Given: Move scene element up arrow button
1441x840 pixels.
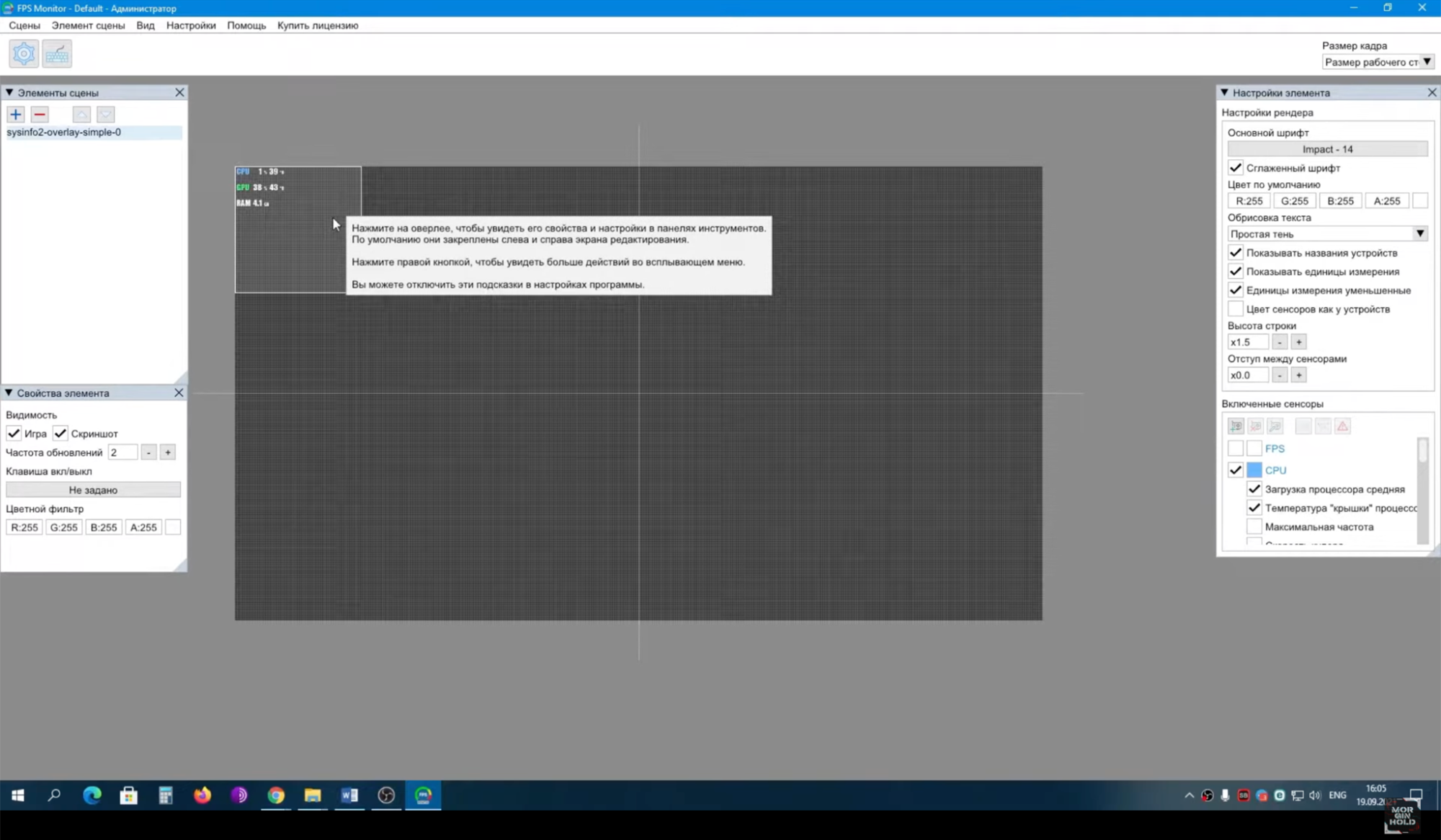Looking at the screenshot, I should [x=81, y=115].
